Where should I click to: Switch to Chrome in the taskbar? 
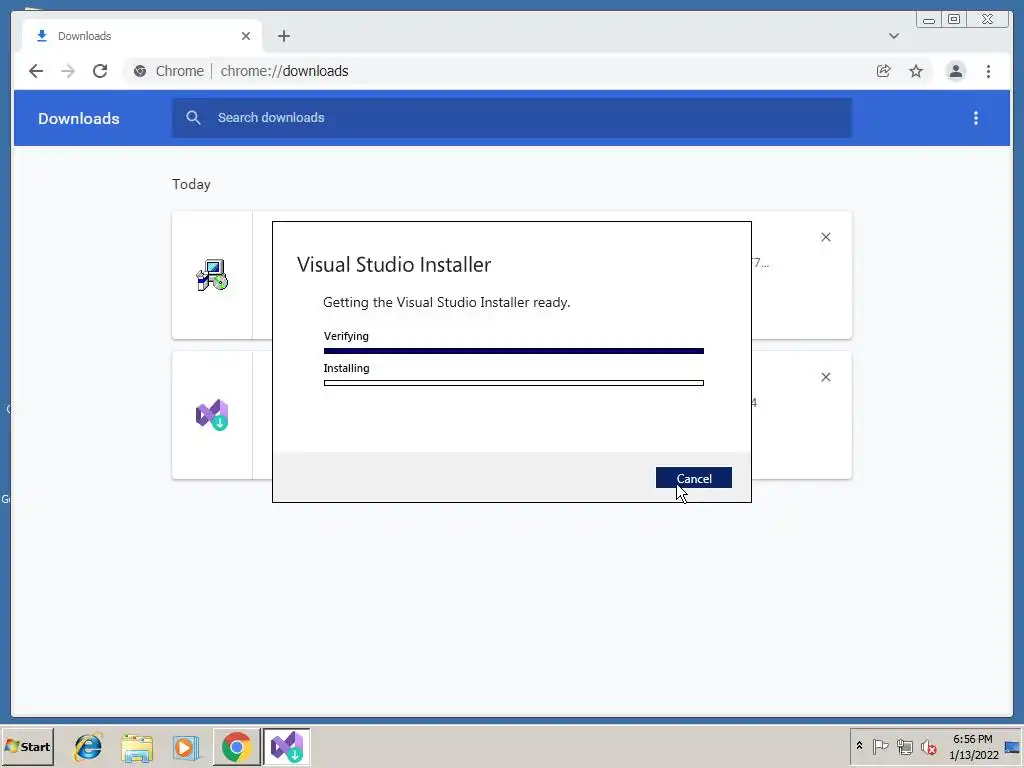236,746
